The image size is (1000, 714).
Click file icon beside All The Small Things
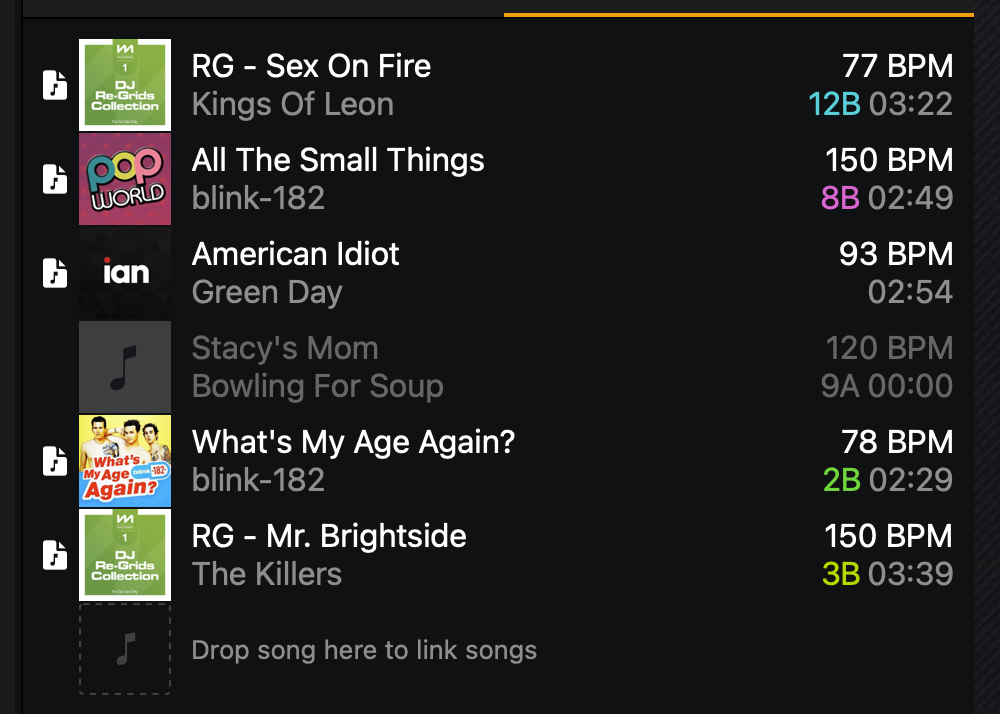[x=55, y=179]
